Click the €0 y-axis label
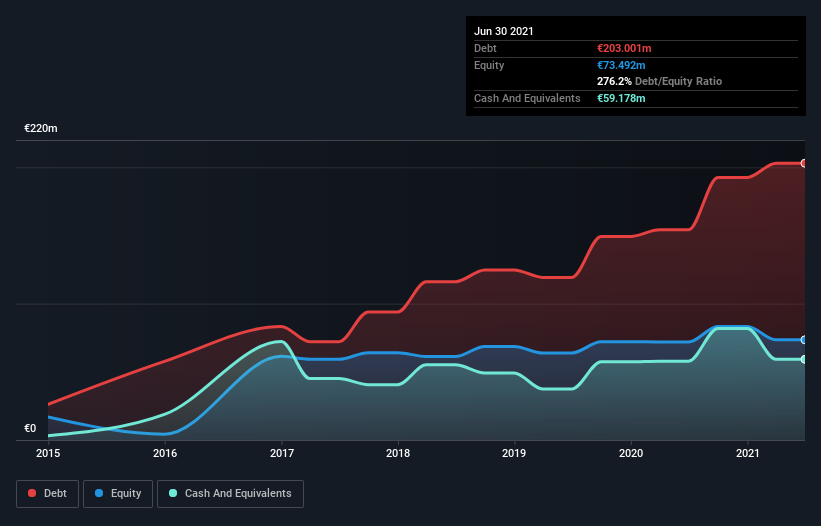The image size is (821, 526). (30, 428)
